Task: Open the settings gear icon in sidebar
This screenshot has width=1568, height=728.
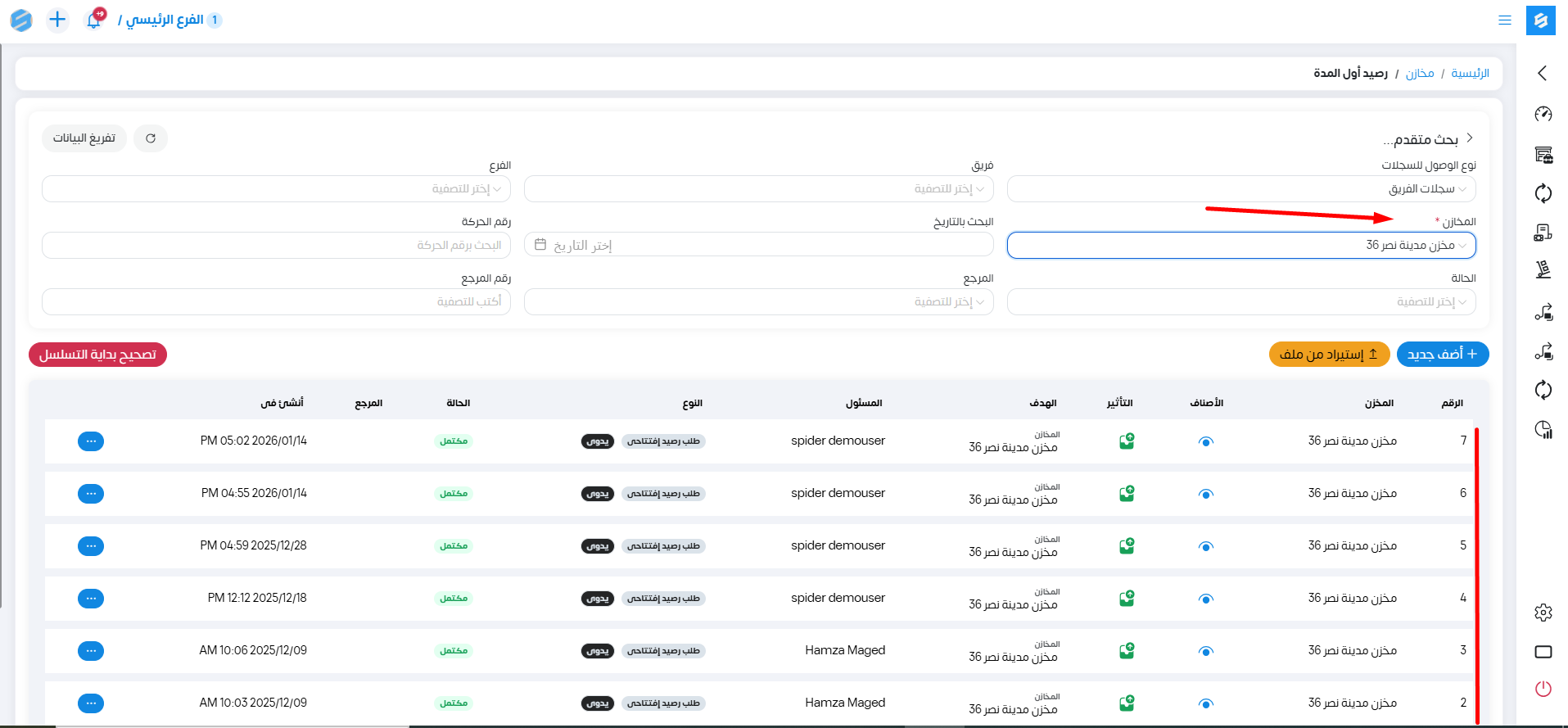Action: click(1543, 613)
